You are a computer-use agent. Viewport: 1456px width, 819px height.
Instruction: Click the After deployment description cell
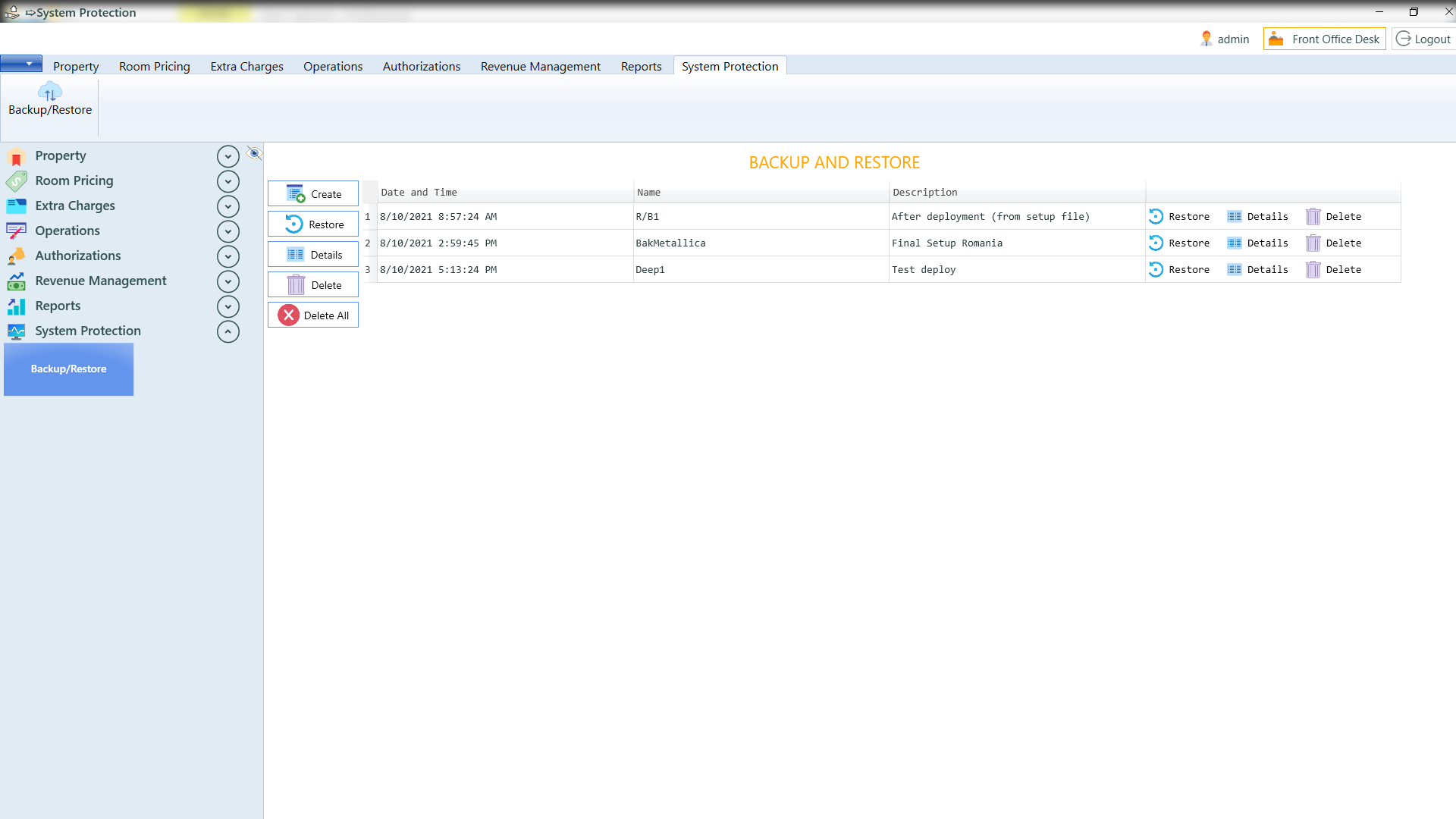[1017, 216]
